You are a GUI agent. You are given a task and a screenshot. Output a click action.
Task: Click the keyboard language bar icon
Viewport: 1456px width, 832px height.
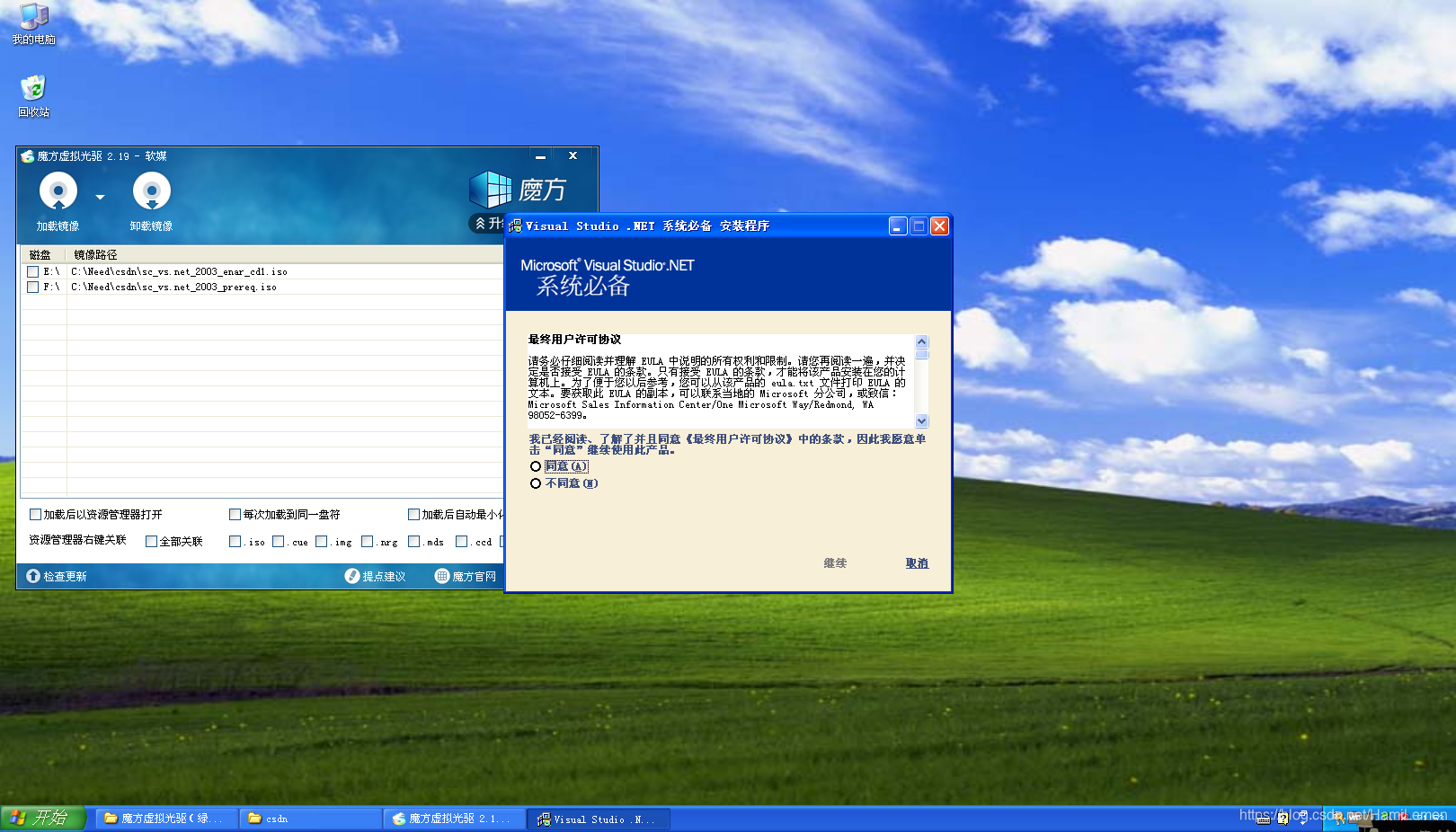1264,819
